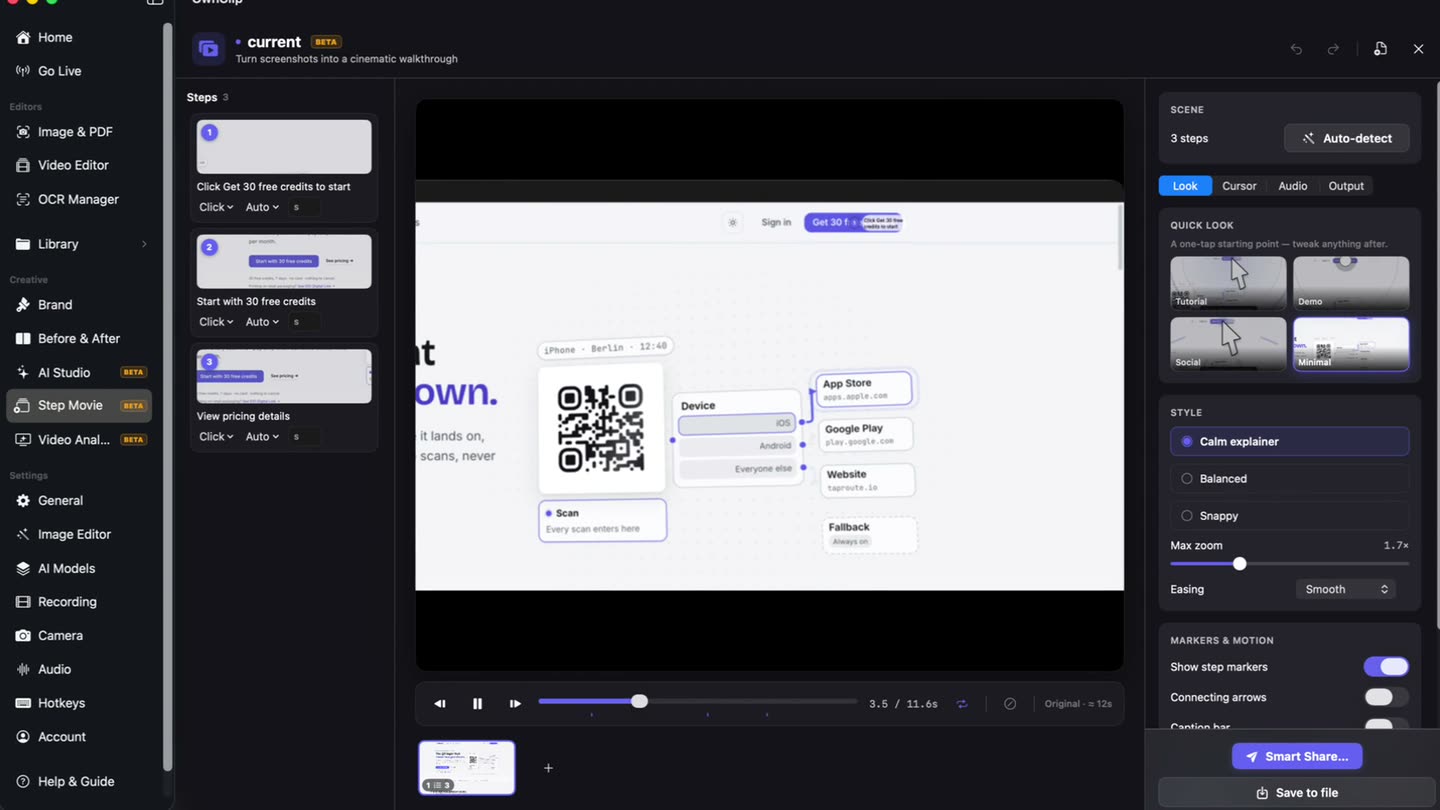Skip forward to the next step
This screenshot has height=810, width=1440.
coord(515,704)
